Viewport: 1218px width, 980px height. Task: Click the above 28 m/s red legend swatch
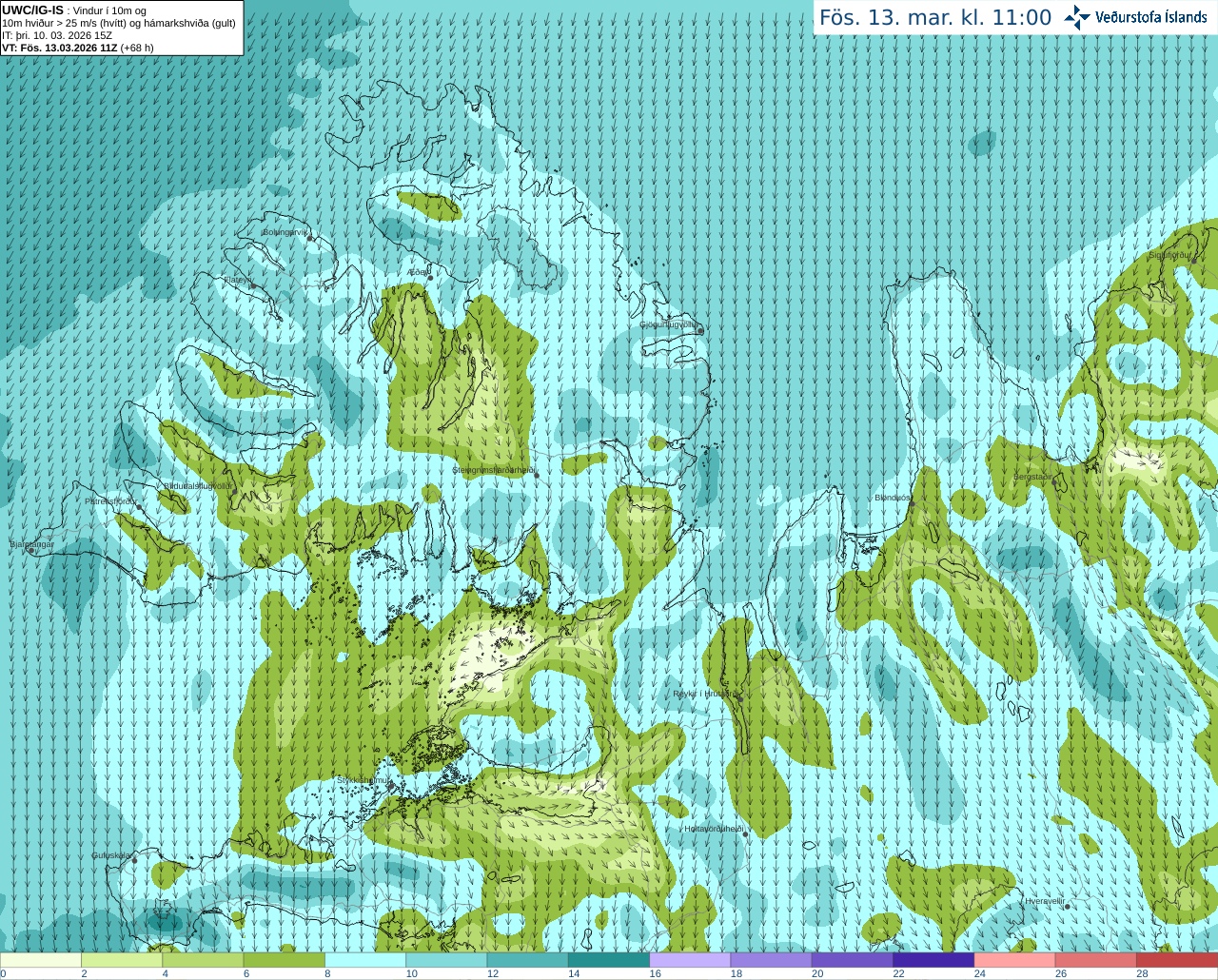pos(1177,960)
